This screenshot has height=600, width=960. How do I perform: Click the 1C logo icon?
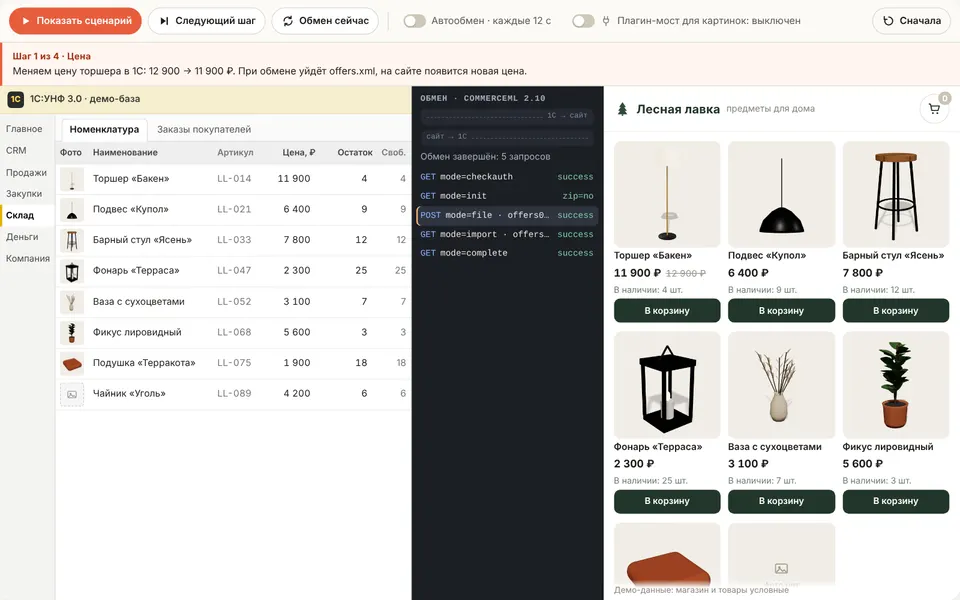click(15, 99)
